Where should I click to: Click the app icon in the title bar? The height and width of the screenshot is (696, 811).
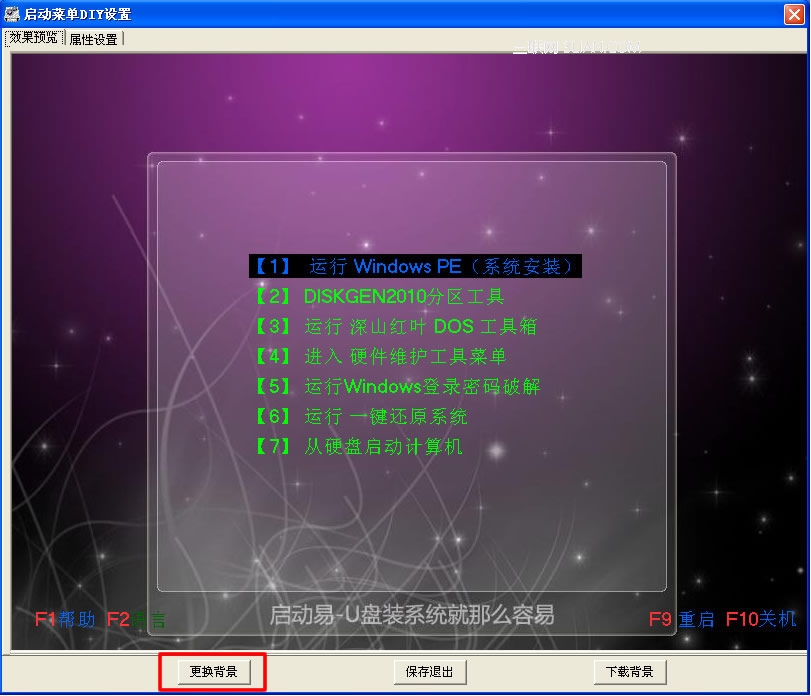pos(11,13)
